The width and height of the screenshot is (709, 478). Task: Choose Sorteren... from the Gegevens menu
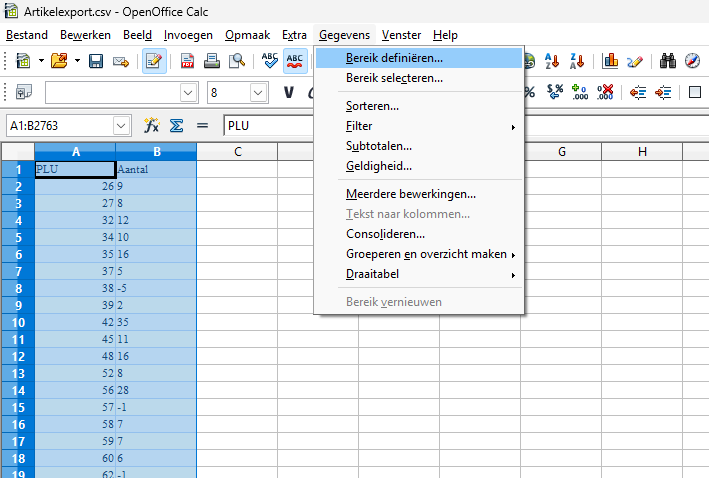pyautogui.click(x=373, y=106)
